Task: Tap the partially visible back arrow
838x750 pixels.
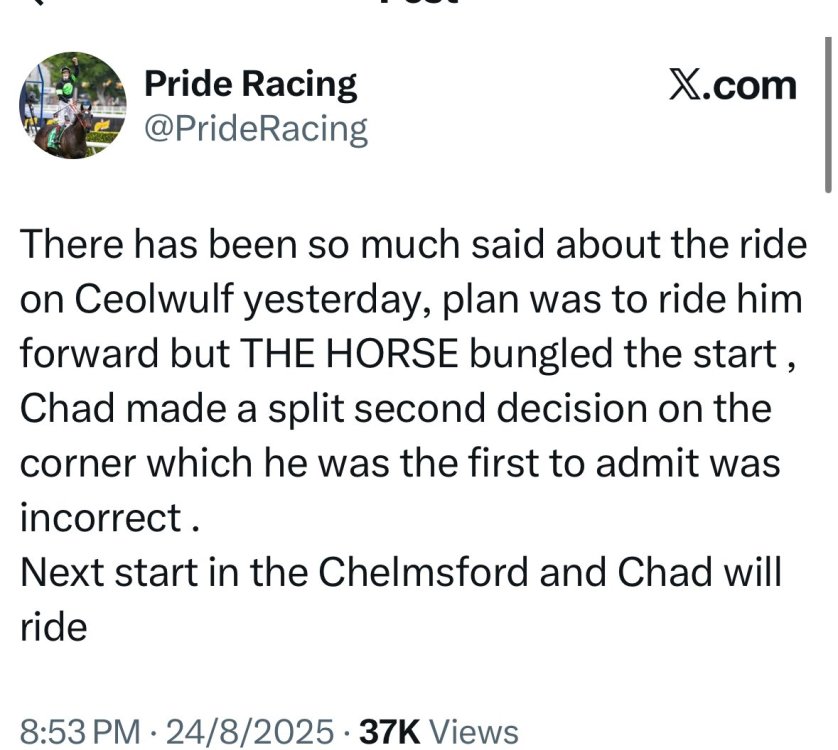Action: (x=40, y=3)
